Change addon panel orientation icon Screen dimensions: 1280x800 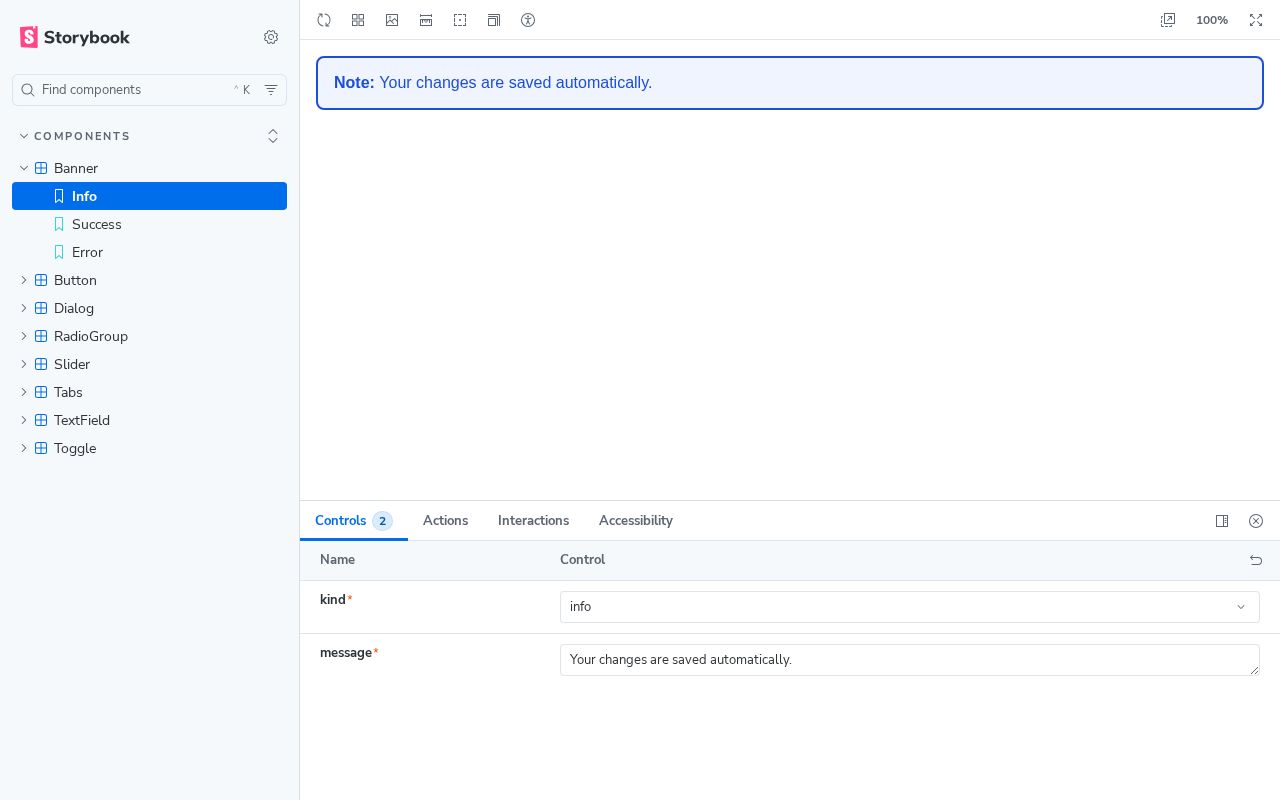1222,521
